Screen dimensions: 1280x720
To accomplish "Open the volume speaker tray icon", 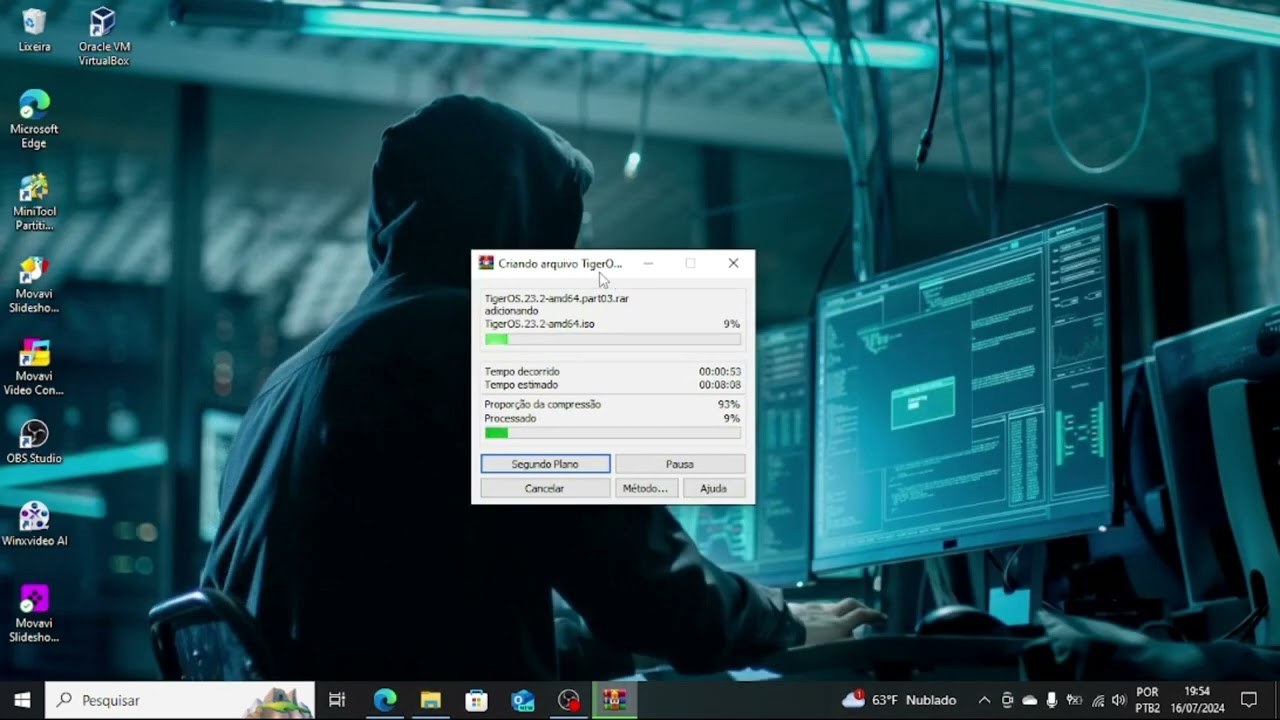I will [x=1118, y=700].
